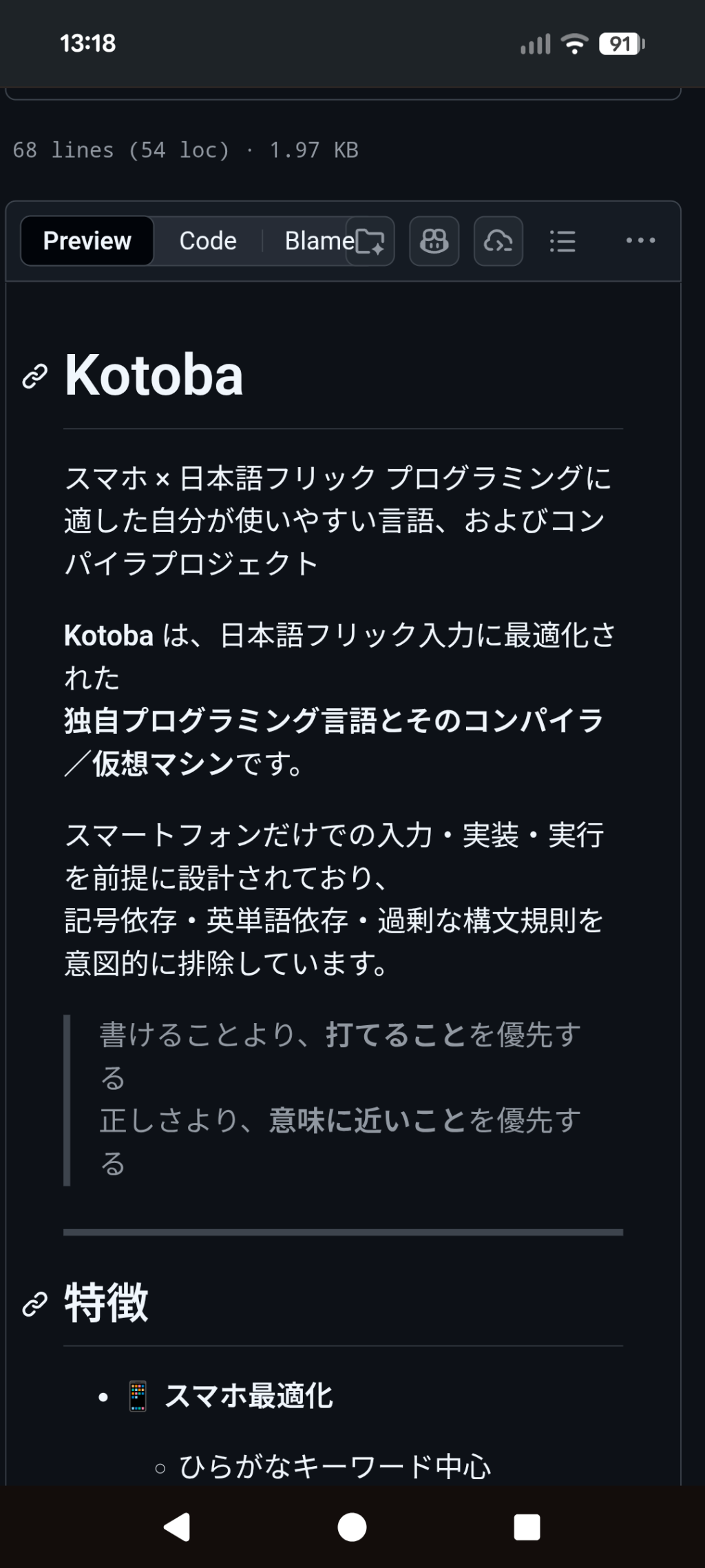Screen dimensions: 705x1568
Task: Click the Kotoba main heading
Action: (x=154, y=375)
